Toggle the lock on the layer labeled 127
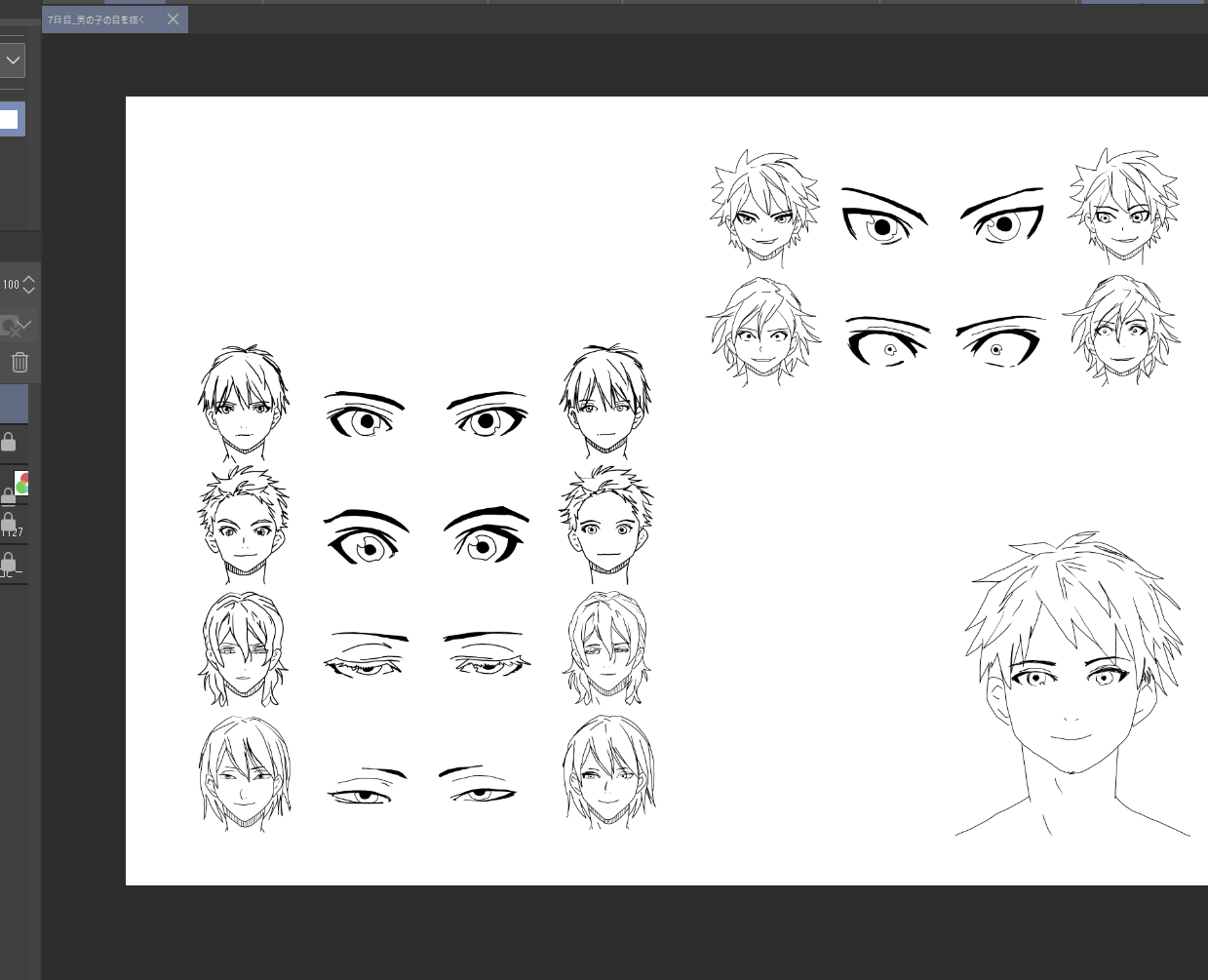 9,523
